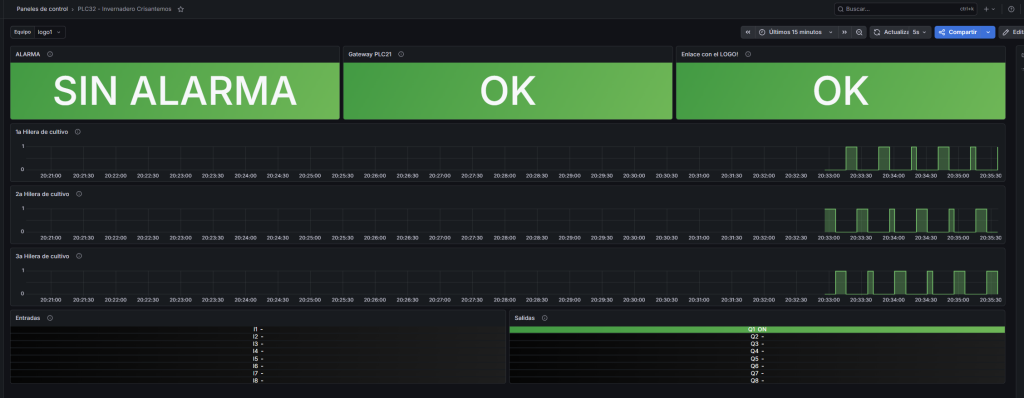
Task: Shift time range forward with double-right arrows
Action: [x=844, y=32]
